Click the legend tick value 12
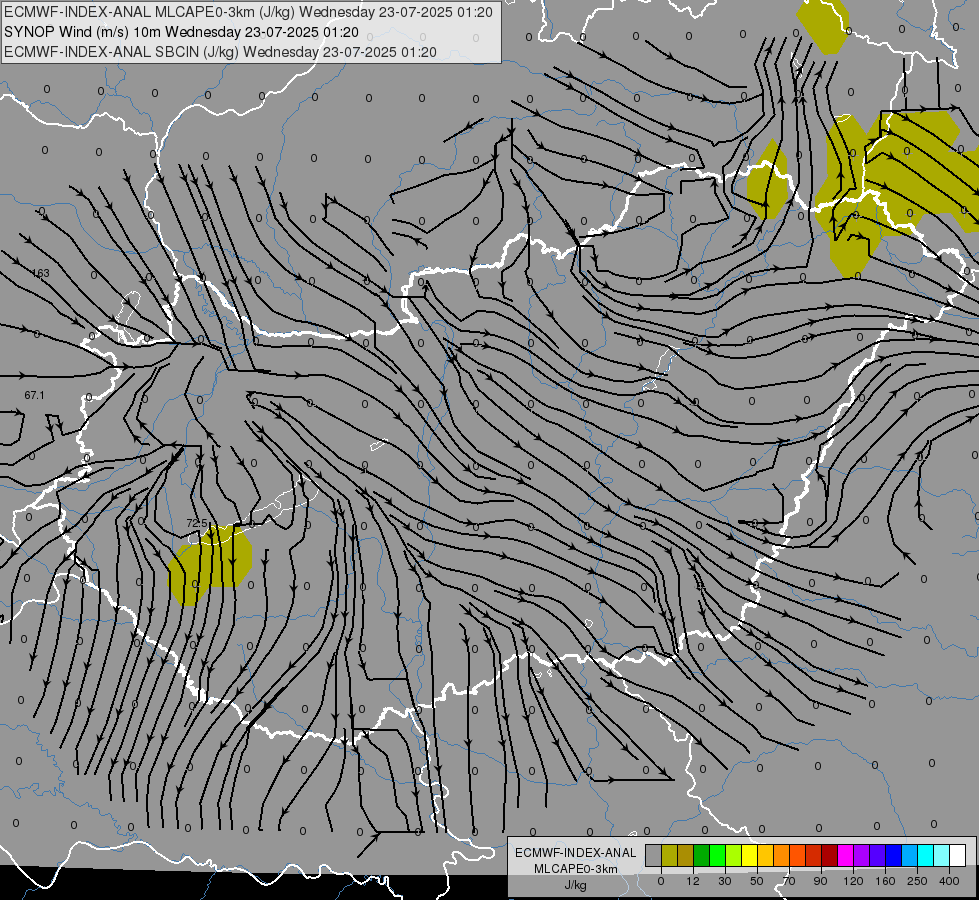 tap(692, 881)
